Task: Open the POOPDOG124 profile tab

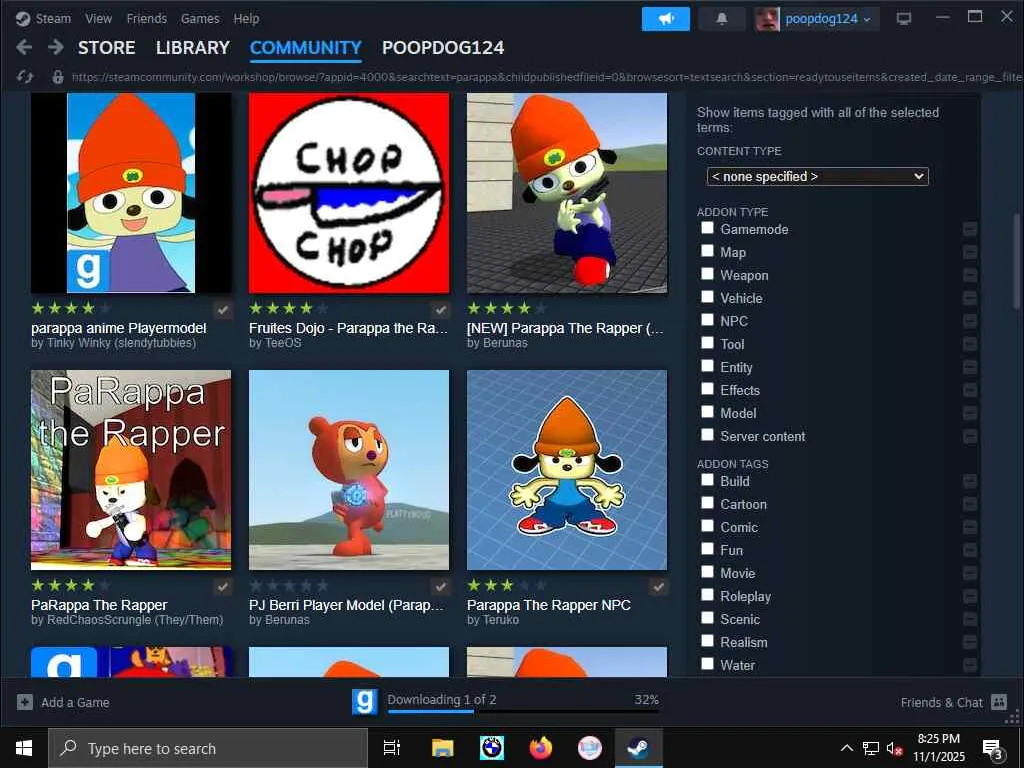Action: (x=443, y=48)
